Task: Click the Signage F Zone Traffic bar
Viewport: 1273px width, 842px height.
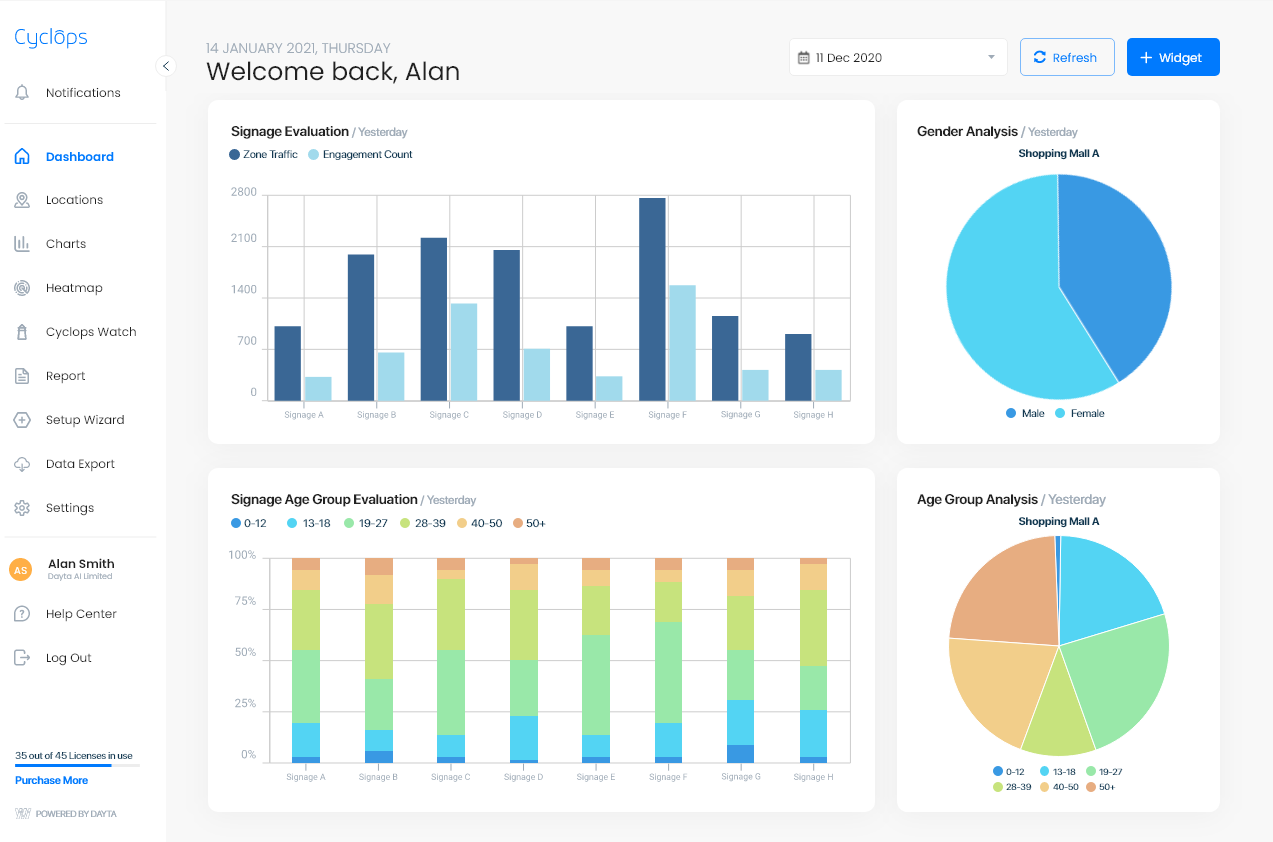Action: pos(652,299)
